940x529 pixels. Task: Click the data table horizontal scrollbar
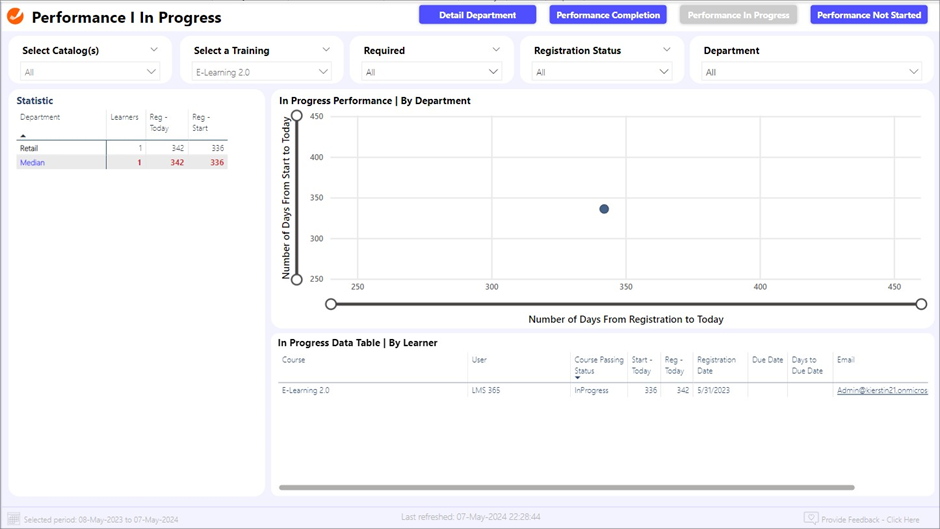pos(566,488)
